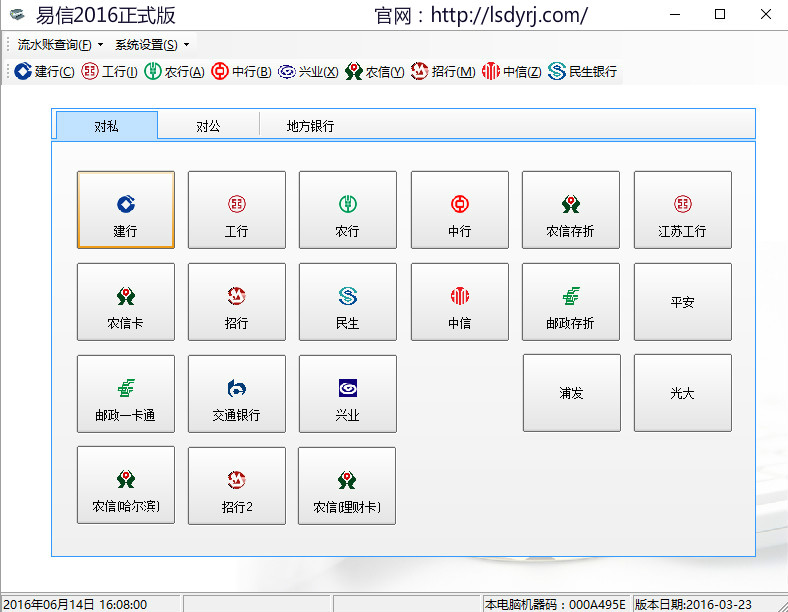Open the 农信(理财卡) button
Viewport: 788px width, 612px height.
347,486
